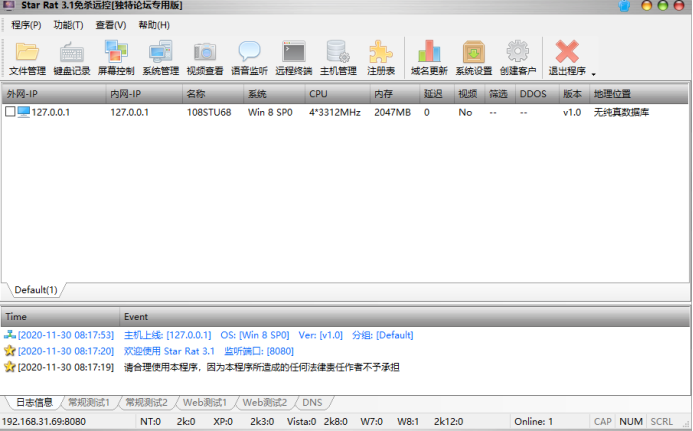Open the 帮助(H) menu
Viewport: 693px width, 431px height.
154,25
